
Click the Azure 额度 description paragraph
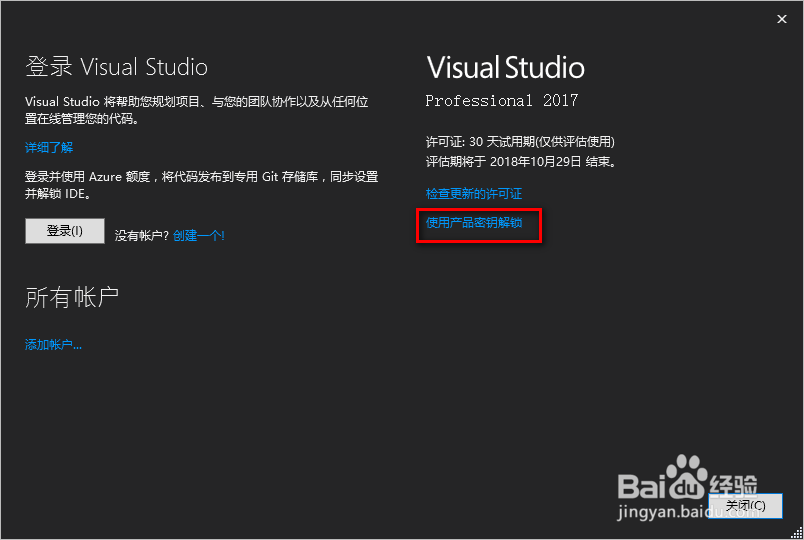[202, 185]
